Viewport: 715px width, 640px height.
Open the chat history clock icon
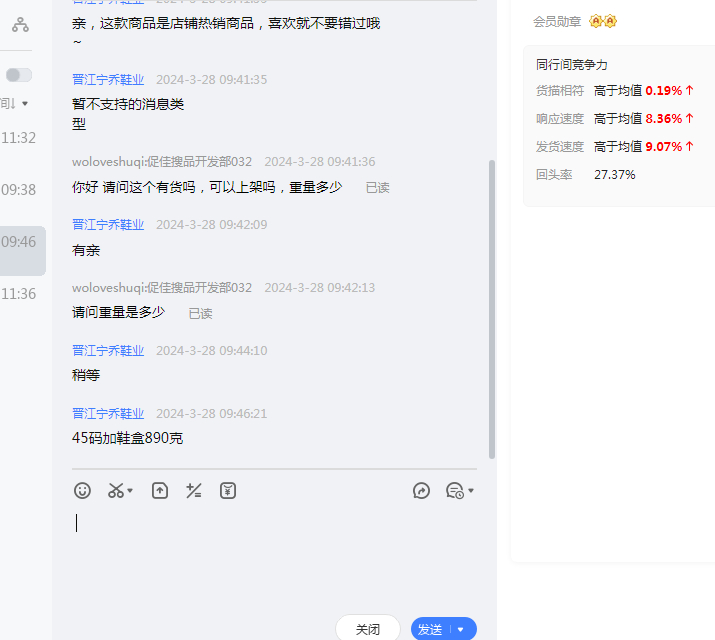click(x=454, y=490)
